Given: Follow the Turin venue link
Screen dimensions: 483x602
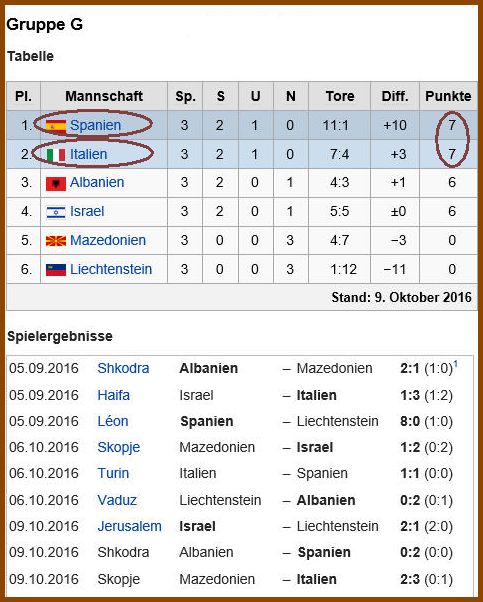Looking at the screenshot, I should click(113, 473).
